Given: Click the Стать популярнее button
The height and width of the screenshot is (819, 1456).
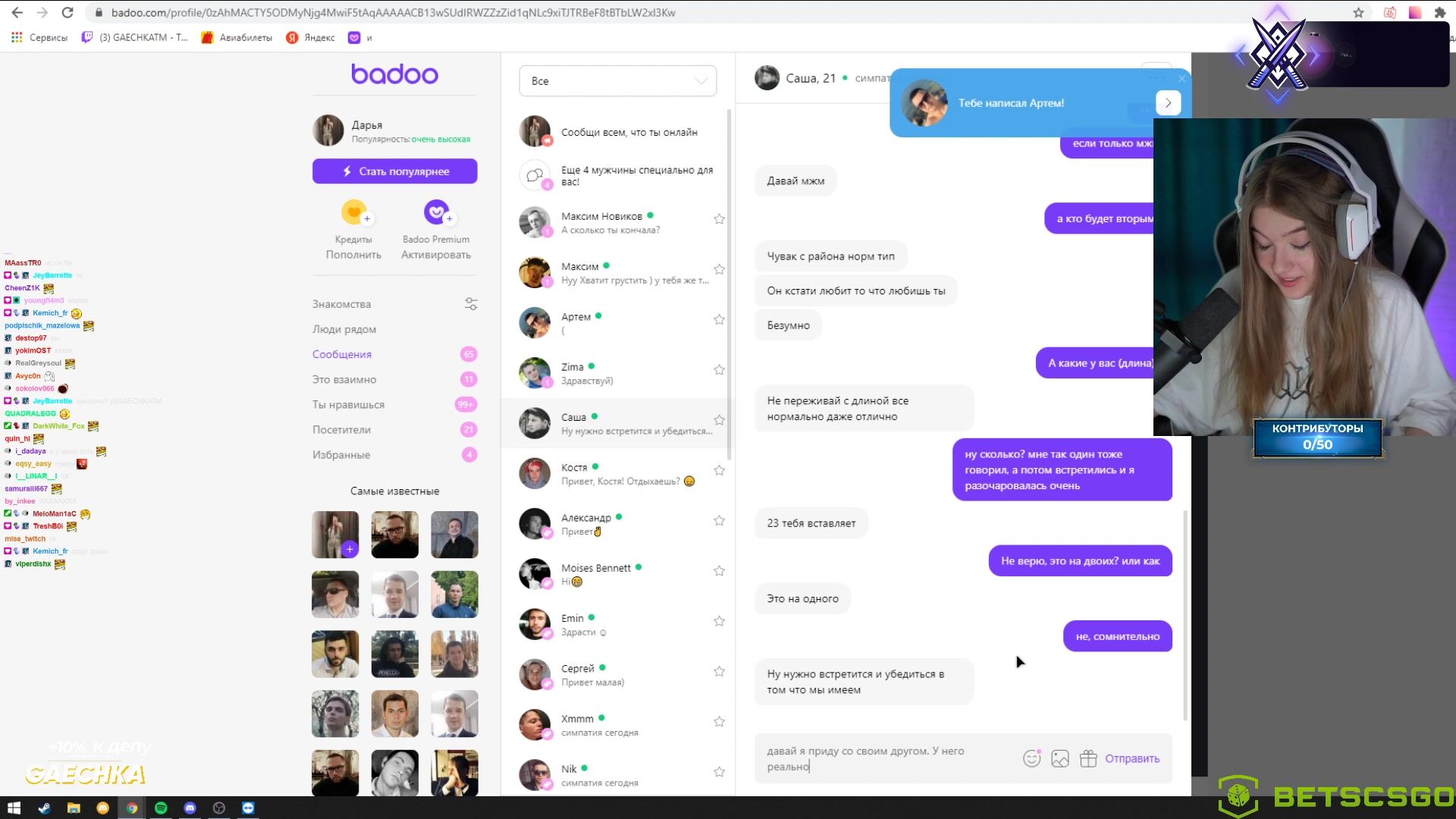Looking at the screenshot, I should [394, 171].
